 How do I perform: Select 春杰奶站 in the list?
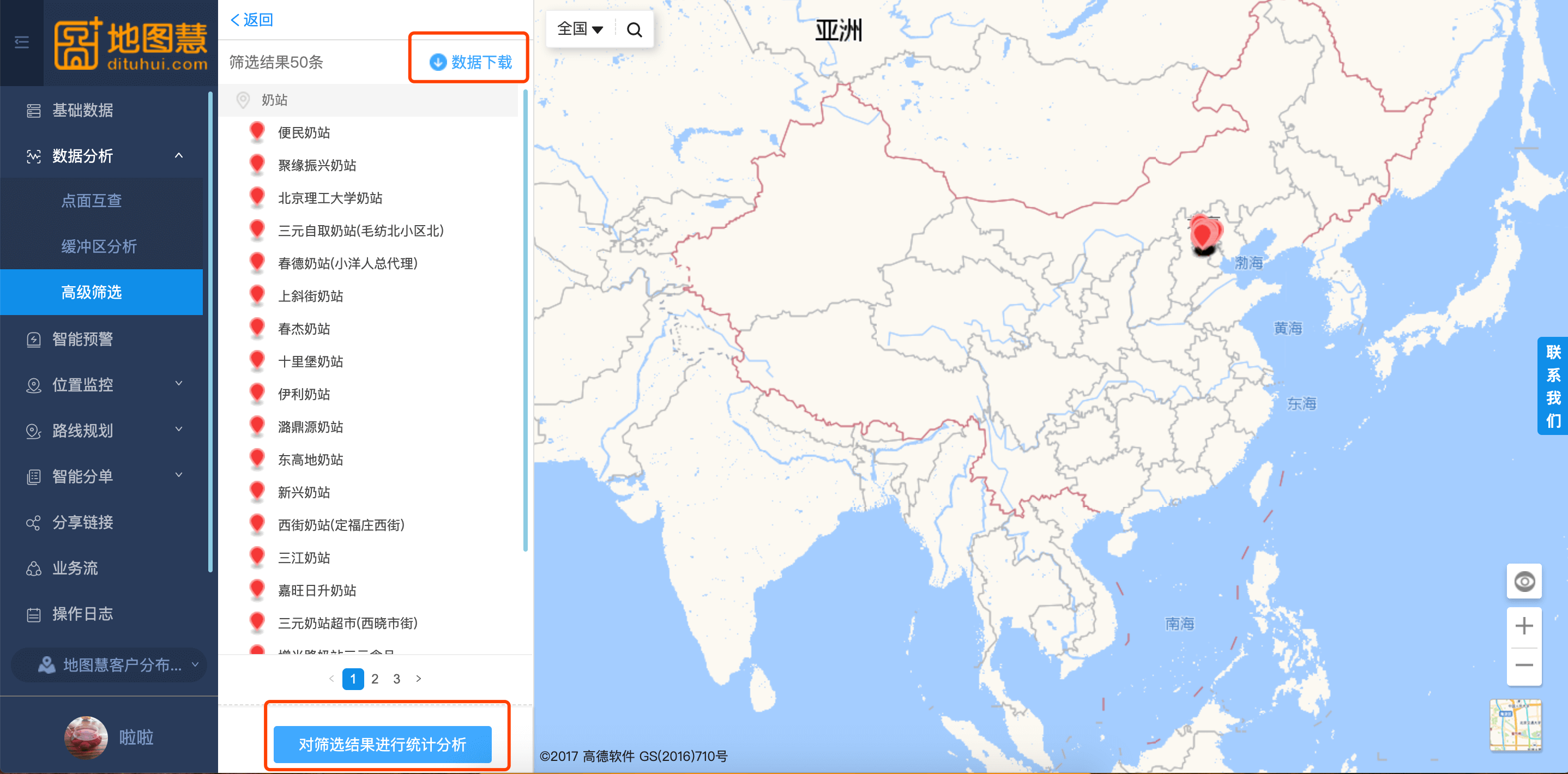(304, 329)
